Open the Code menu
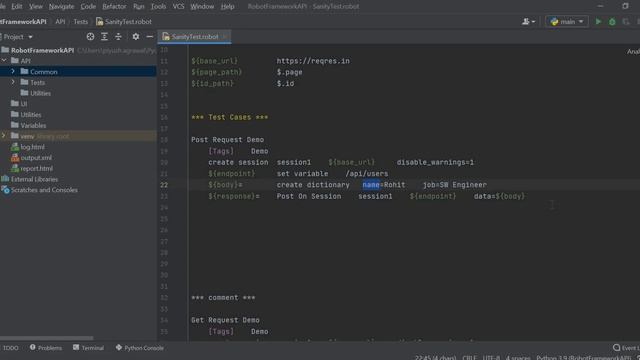Viewport: 640px width, 360px height. tap(88, 7)
